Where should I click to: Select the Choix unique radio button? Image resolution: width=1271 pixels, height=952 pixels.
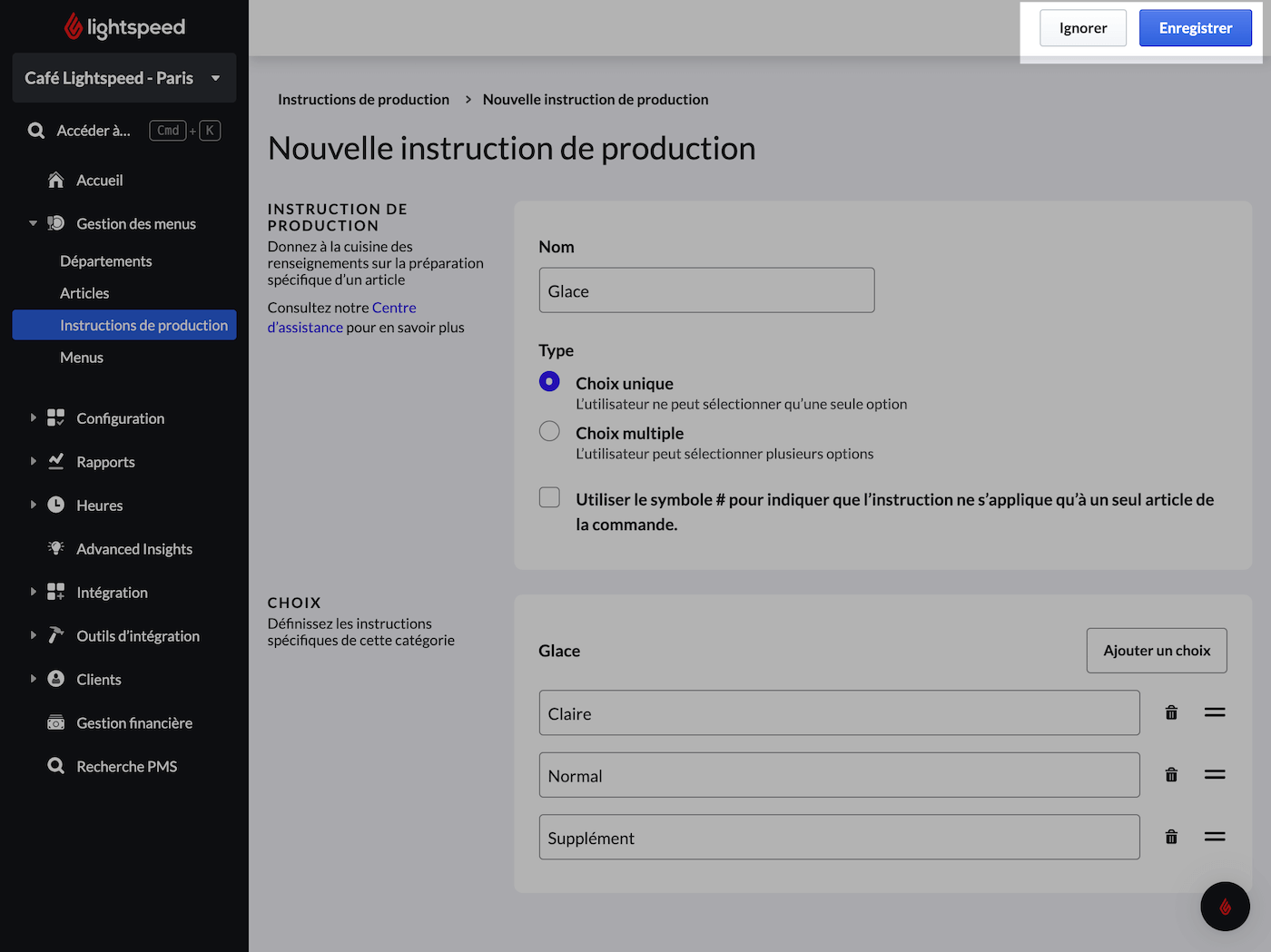[549, 381]
